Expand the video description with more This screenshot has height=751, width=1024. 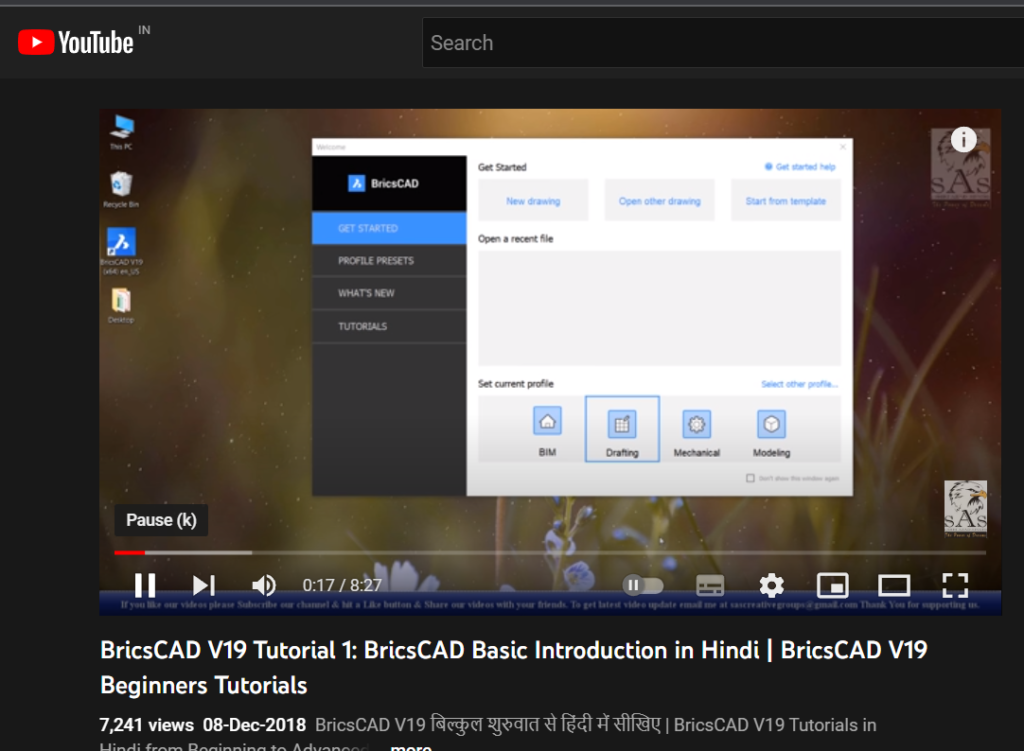[x=409, y=746]
